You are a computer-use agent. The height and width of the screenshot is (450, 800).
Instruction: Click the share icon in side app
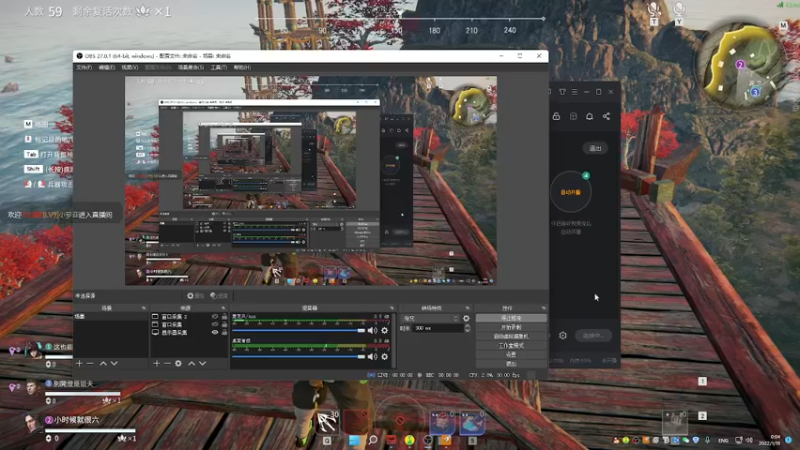click(606, 116)
